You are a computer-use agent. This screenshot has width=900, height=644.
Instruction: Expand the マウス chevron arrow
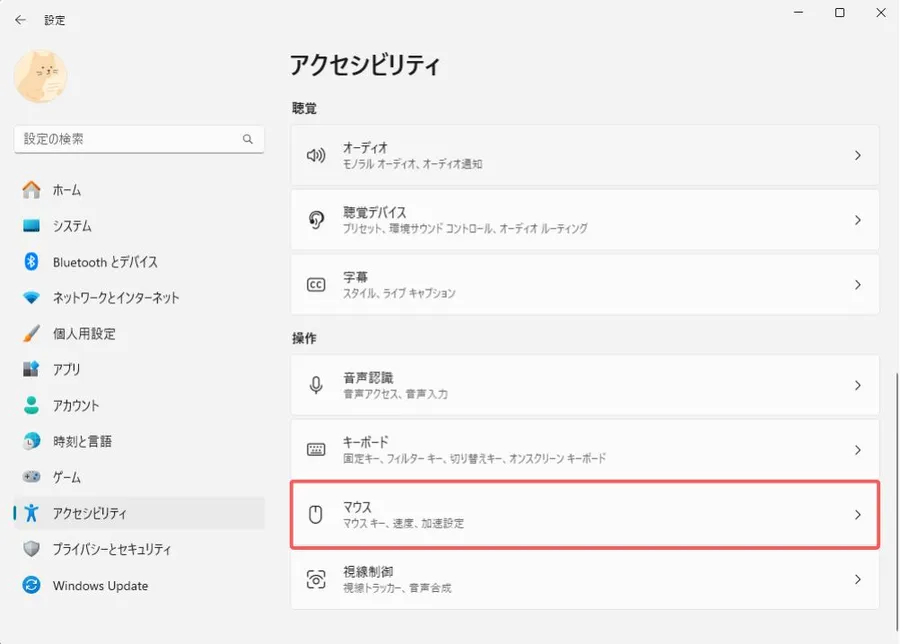[858, 514]
